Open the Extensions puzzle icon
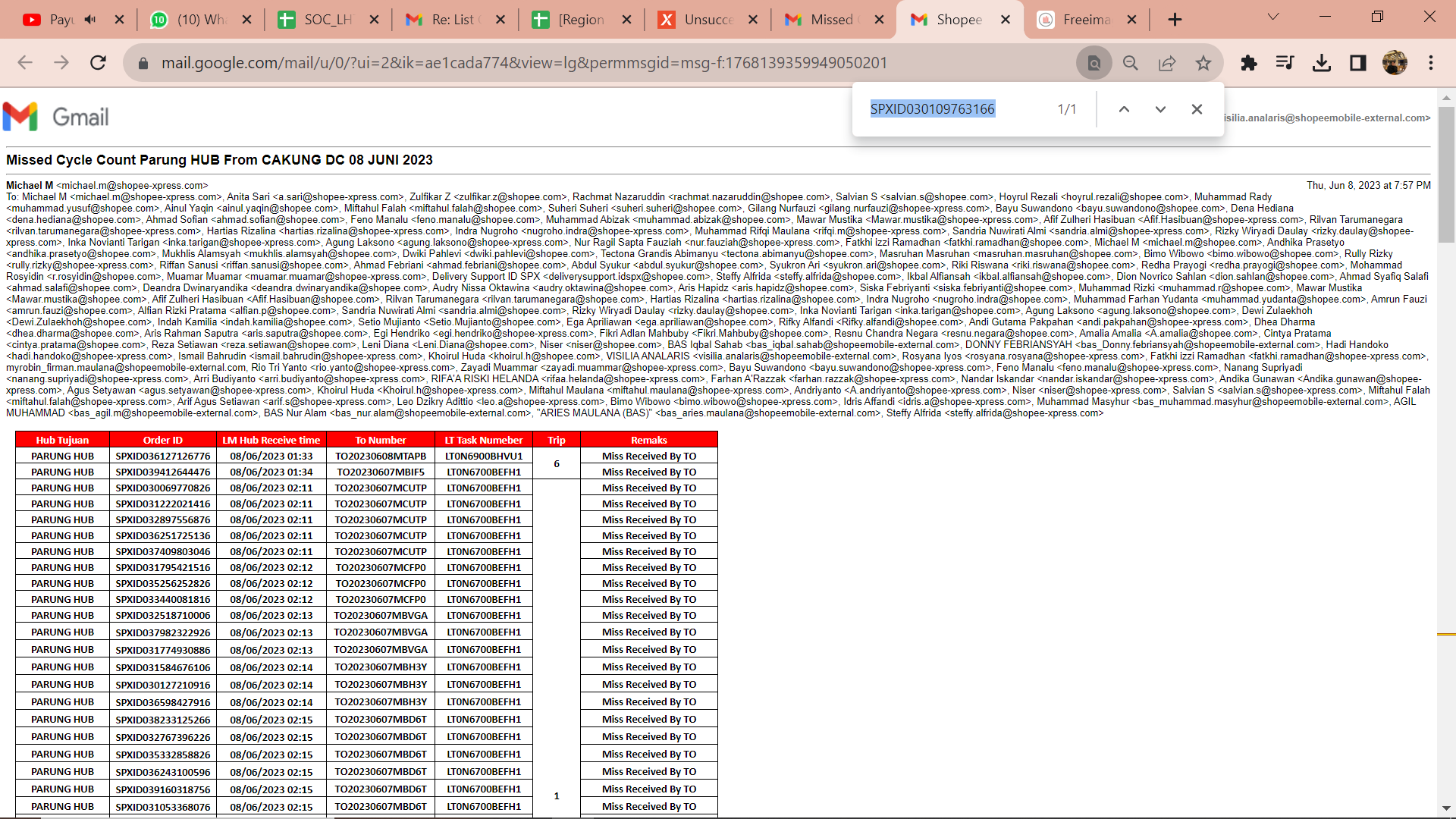Viewport: 1456px width, 819px height. tap(1249, 63)
